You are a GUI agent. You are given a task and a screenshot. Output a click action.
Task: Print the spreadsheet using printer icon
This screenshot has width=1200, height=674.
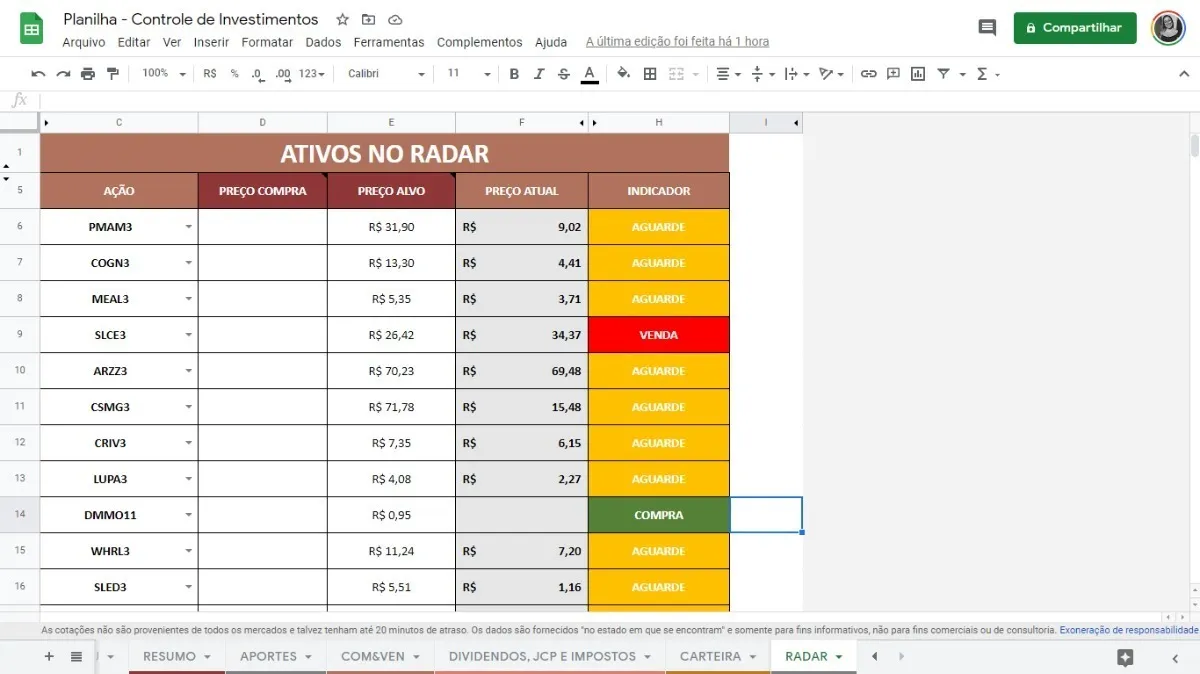click(x=88, y=74)
